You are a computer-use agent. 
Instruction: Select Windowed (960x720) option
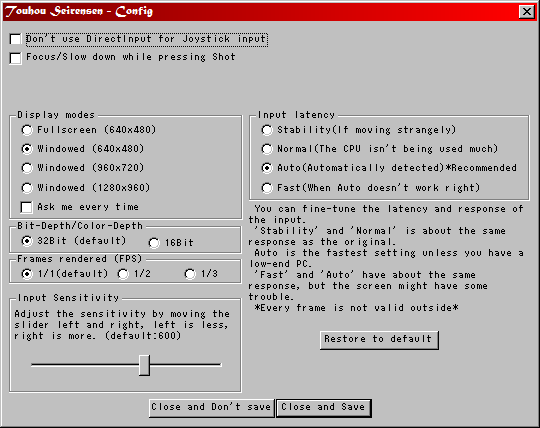[x=27, y=168]
